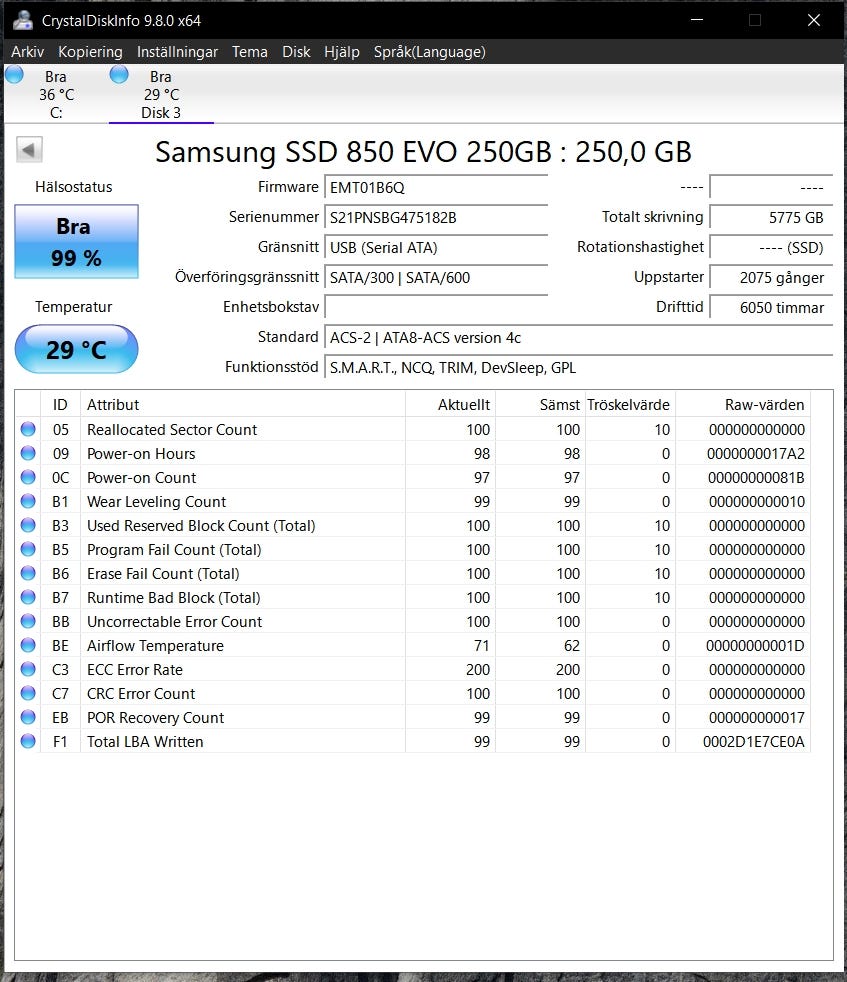Select the C: drive tab

(x=56, y=95)
